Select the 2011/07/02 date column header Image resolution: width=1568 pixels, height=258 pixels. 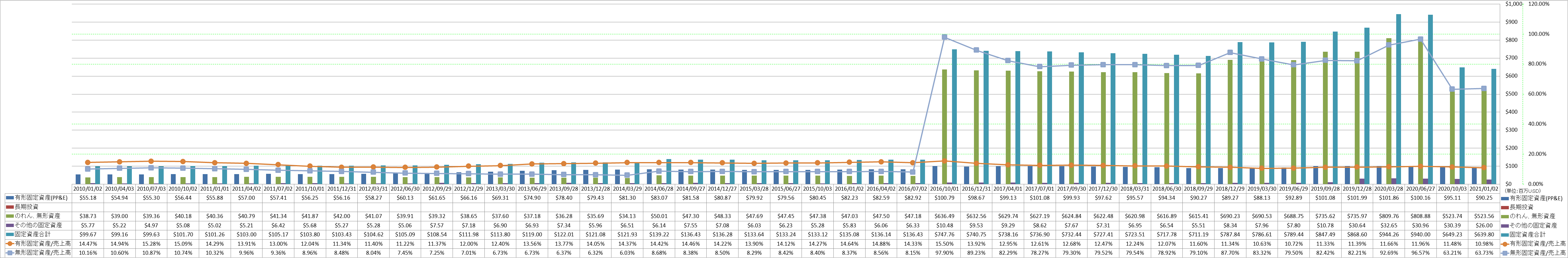tap(279, 190)
